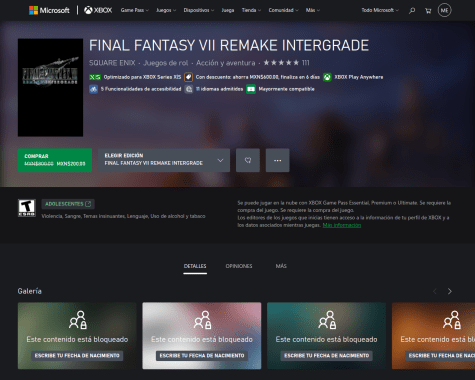
Task: Go to previous gallery items arrow
Action: click(435, 291)
